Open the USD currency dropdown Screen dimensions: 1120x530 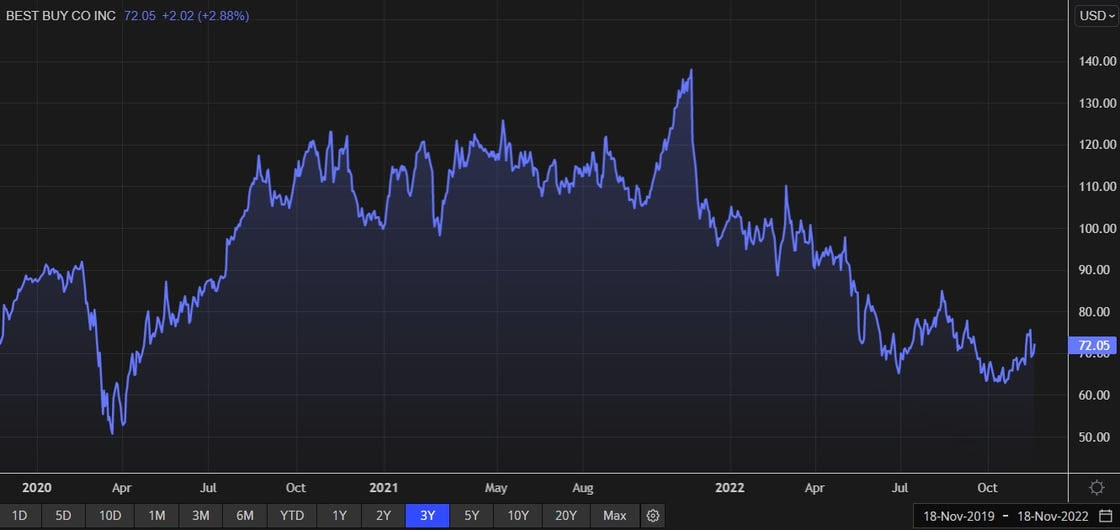[1095, 16]
